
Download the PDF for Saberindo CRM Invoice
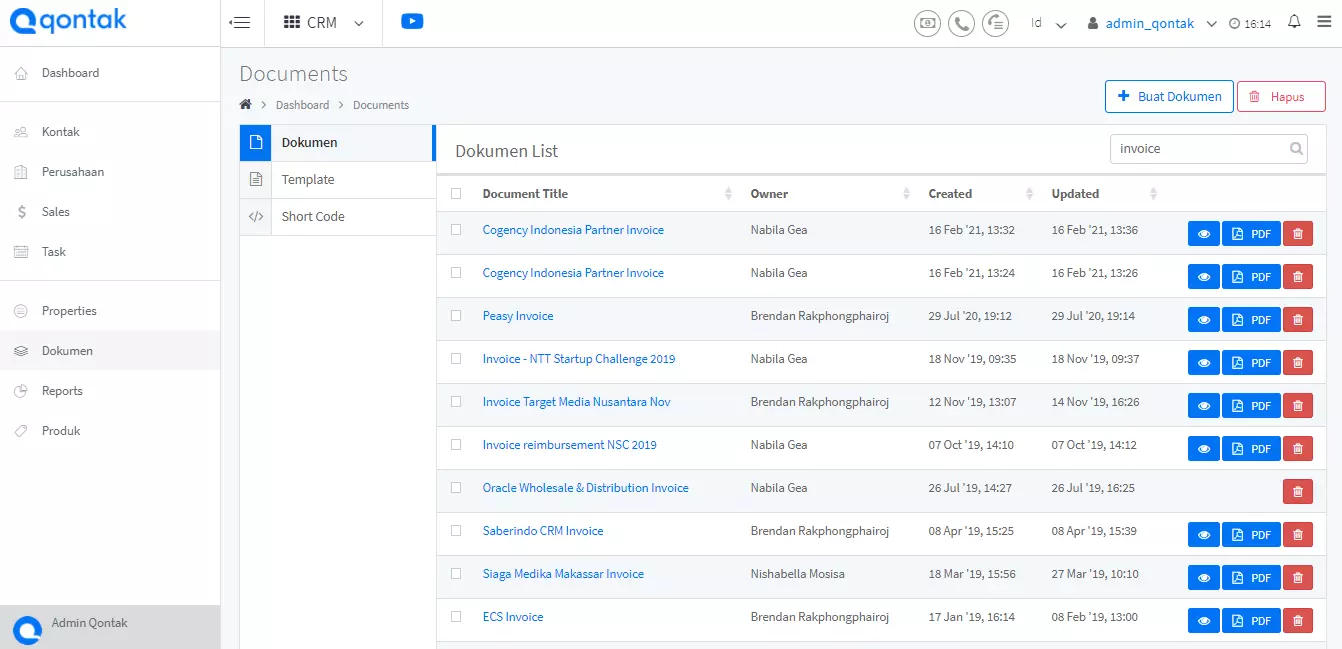tap(1251, 535)
